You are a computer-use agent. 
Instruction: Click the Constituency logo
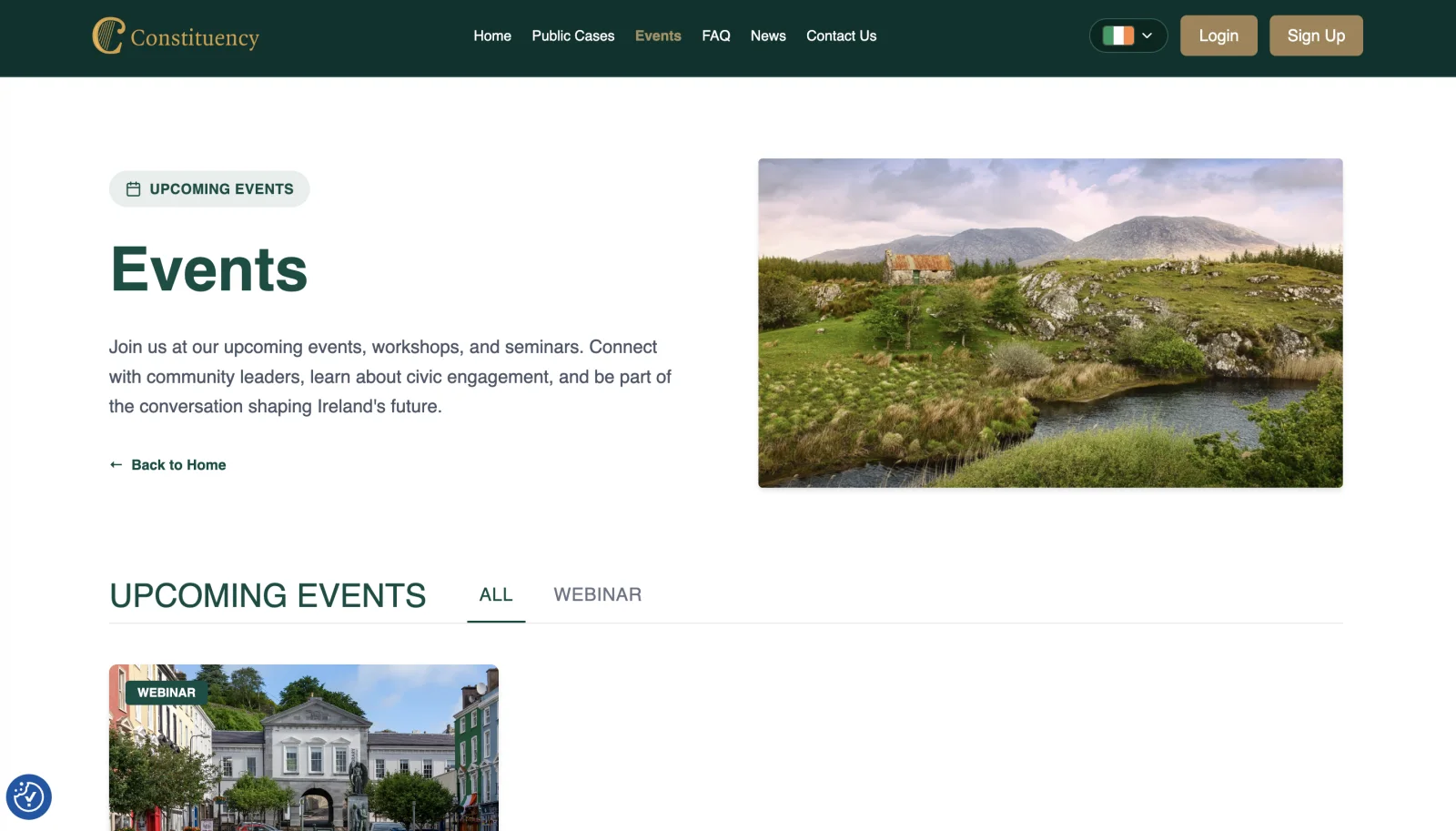[x=176, y=36]
